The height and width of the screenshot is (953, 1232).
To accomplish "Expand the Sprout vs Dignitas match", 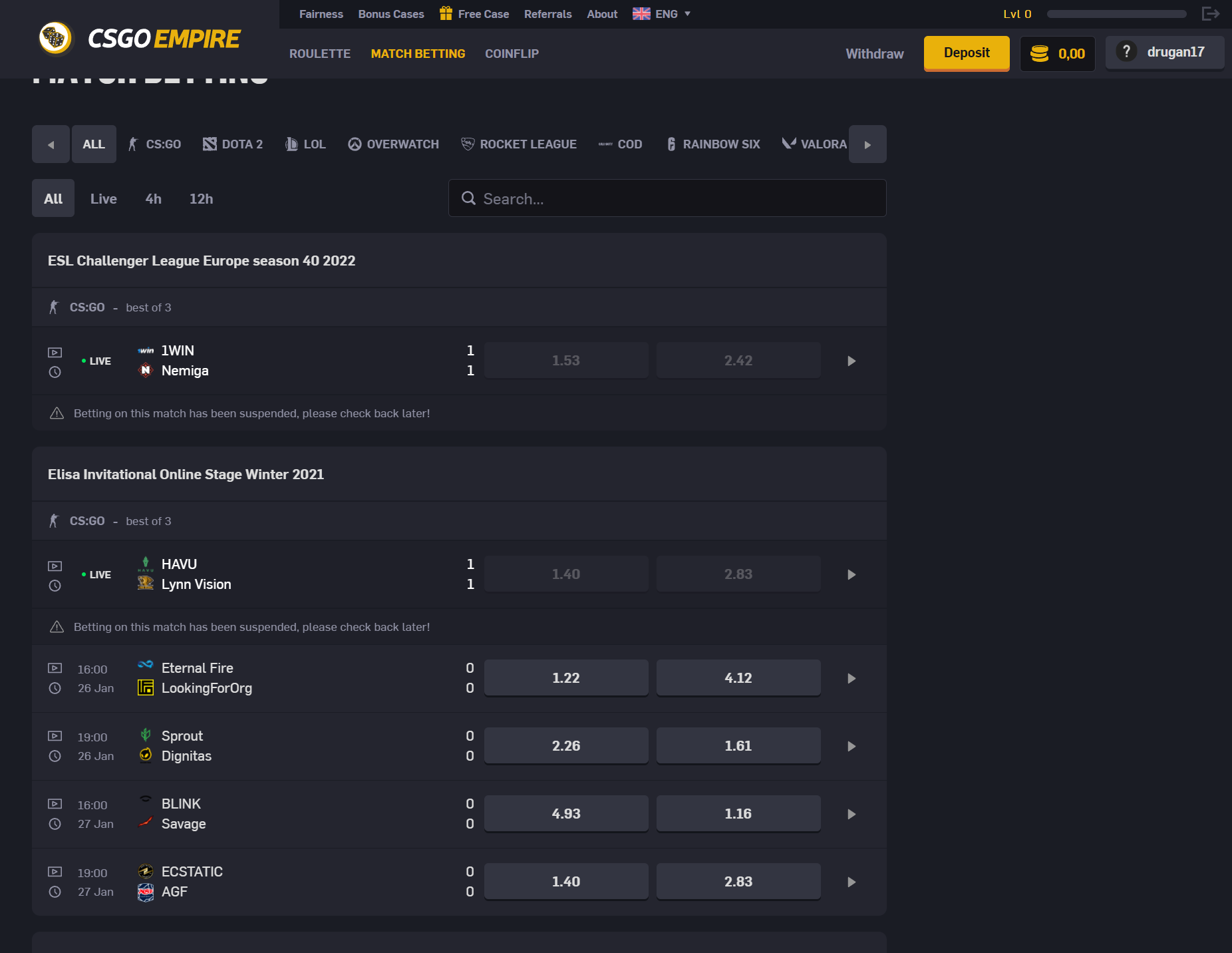I will click(x=851, y=746).
